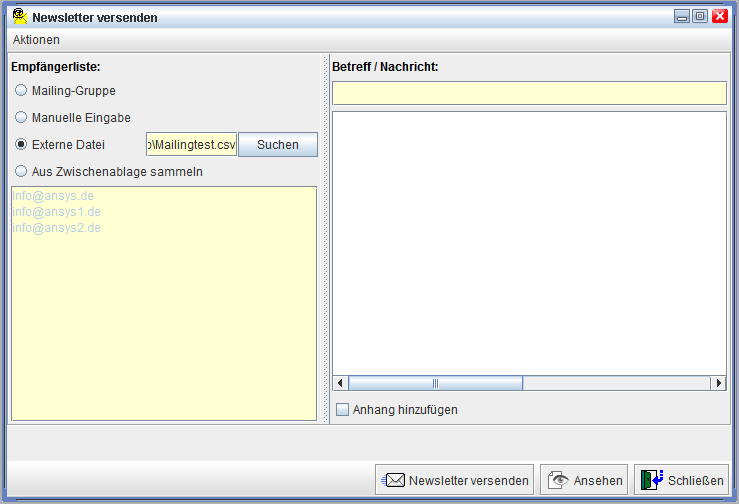The width and height of the screenshot is (739, 504).
Task: Click the Mailingtest.csv file path field
Action: coord(191,144)
